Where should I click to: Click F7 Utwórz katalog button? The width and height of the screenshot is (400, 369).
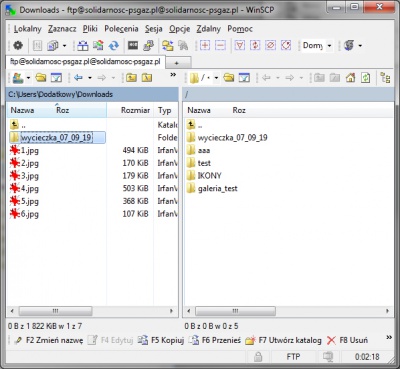point(283,340)
